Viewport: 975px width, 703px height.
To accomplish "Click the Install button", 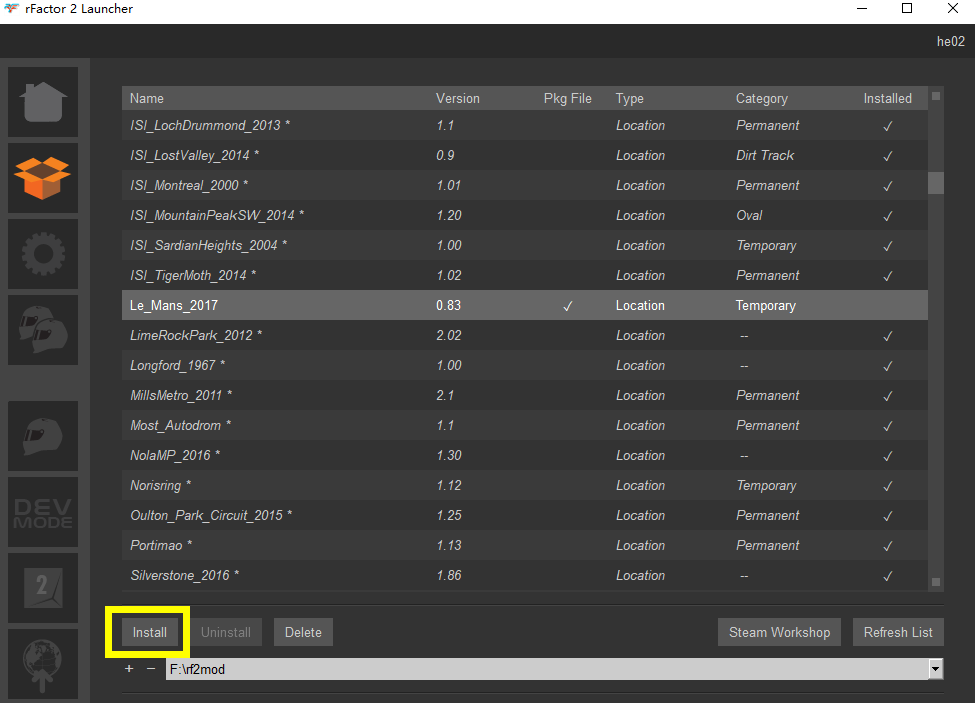I will [x=149, y=632].
